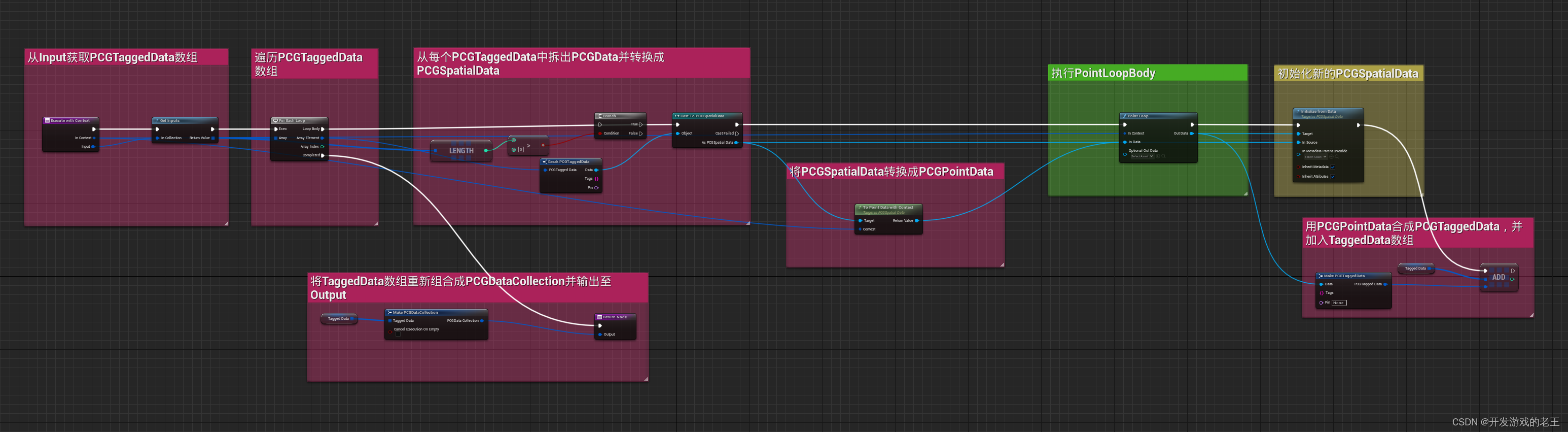The image size is (1568, 432).
Task: Click the Pin output on Break PCGTaggedData
Action: pos(596,188)
